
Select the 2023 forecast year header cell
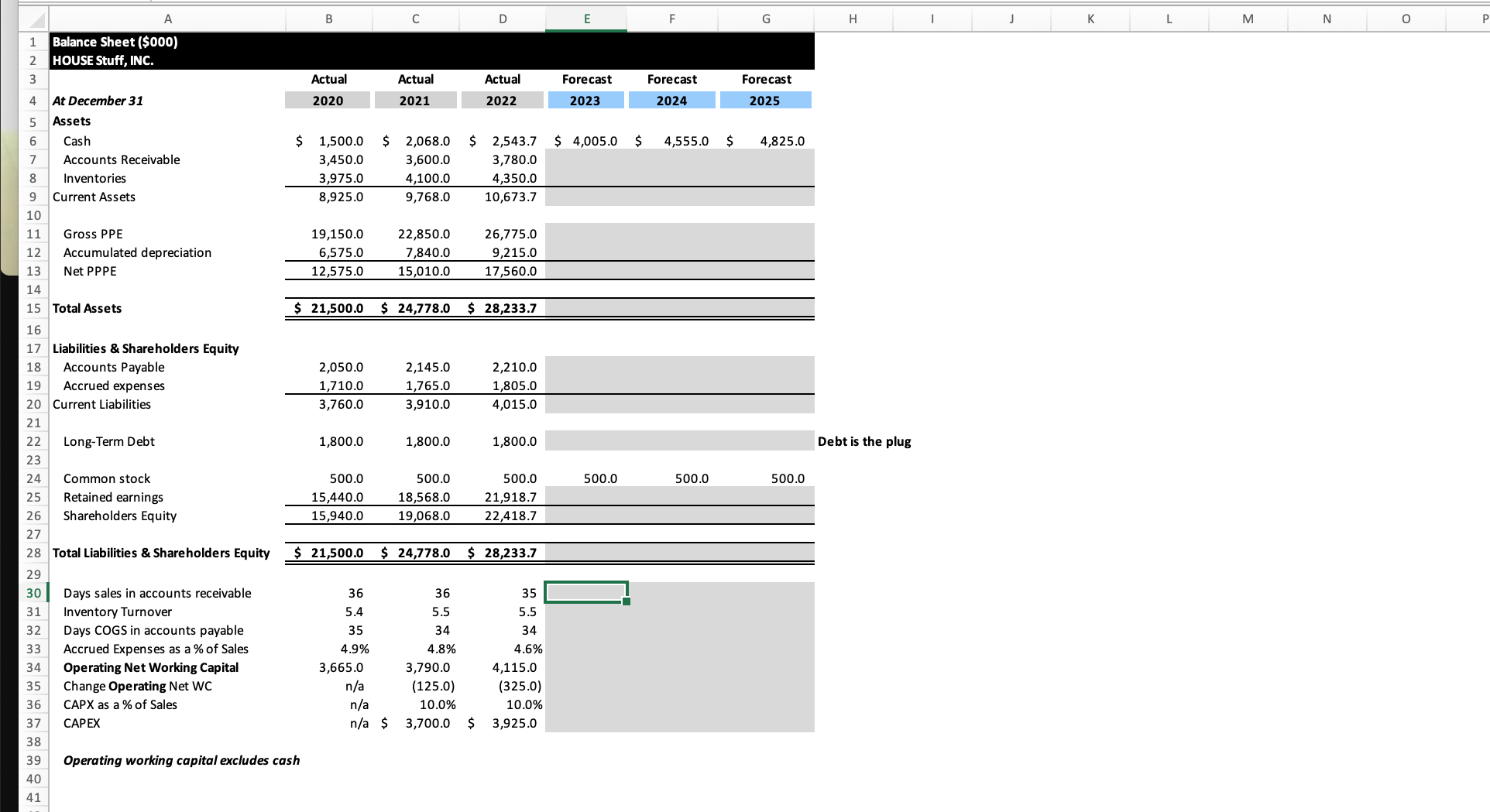[585, 101]
